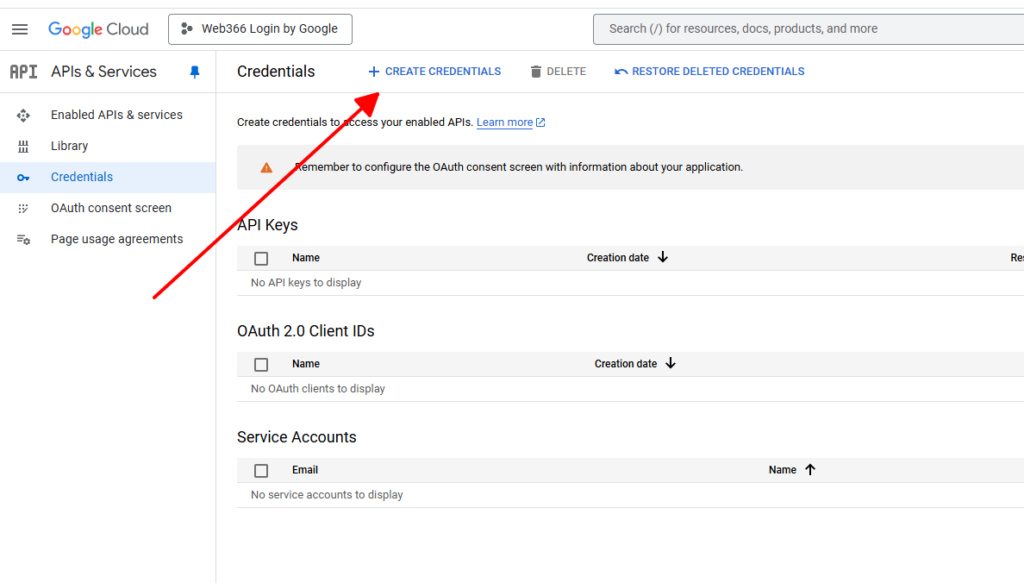
Task: Click the DELETE button label
Action: click(566, 72)
